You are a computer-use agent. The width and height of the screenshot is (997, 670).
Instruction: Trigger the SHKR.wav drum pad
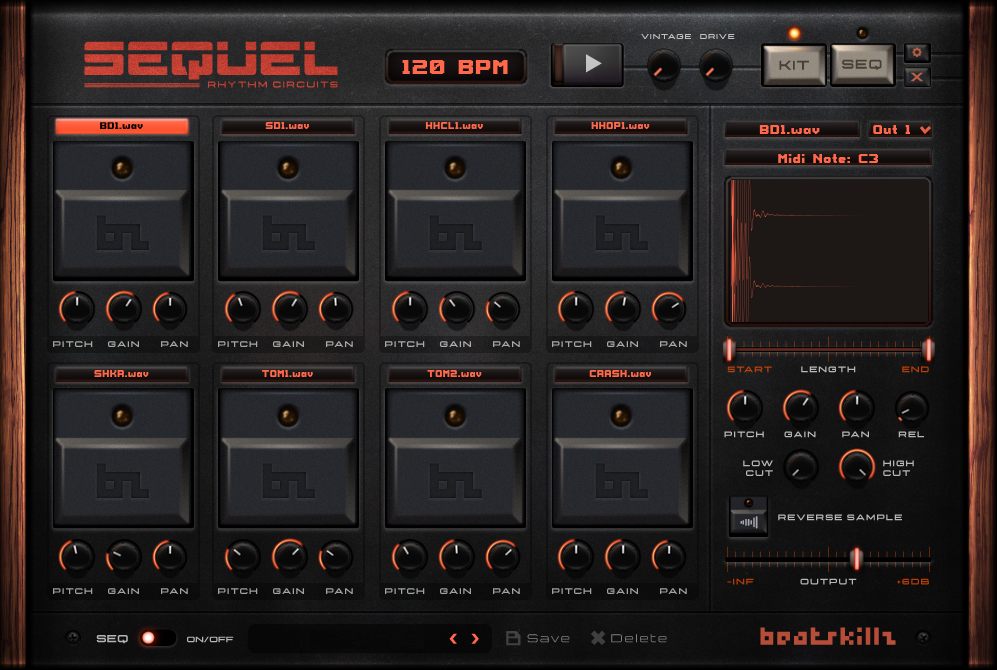pos(123,458)
